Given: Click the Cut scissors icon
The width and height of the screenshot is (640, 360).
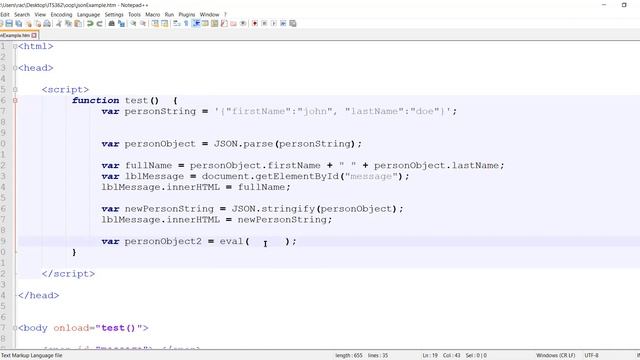Looking at the screenshot, I should [58, 24].
